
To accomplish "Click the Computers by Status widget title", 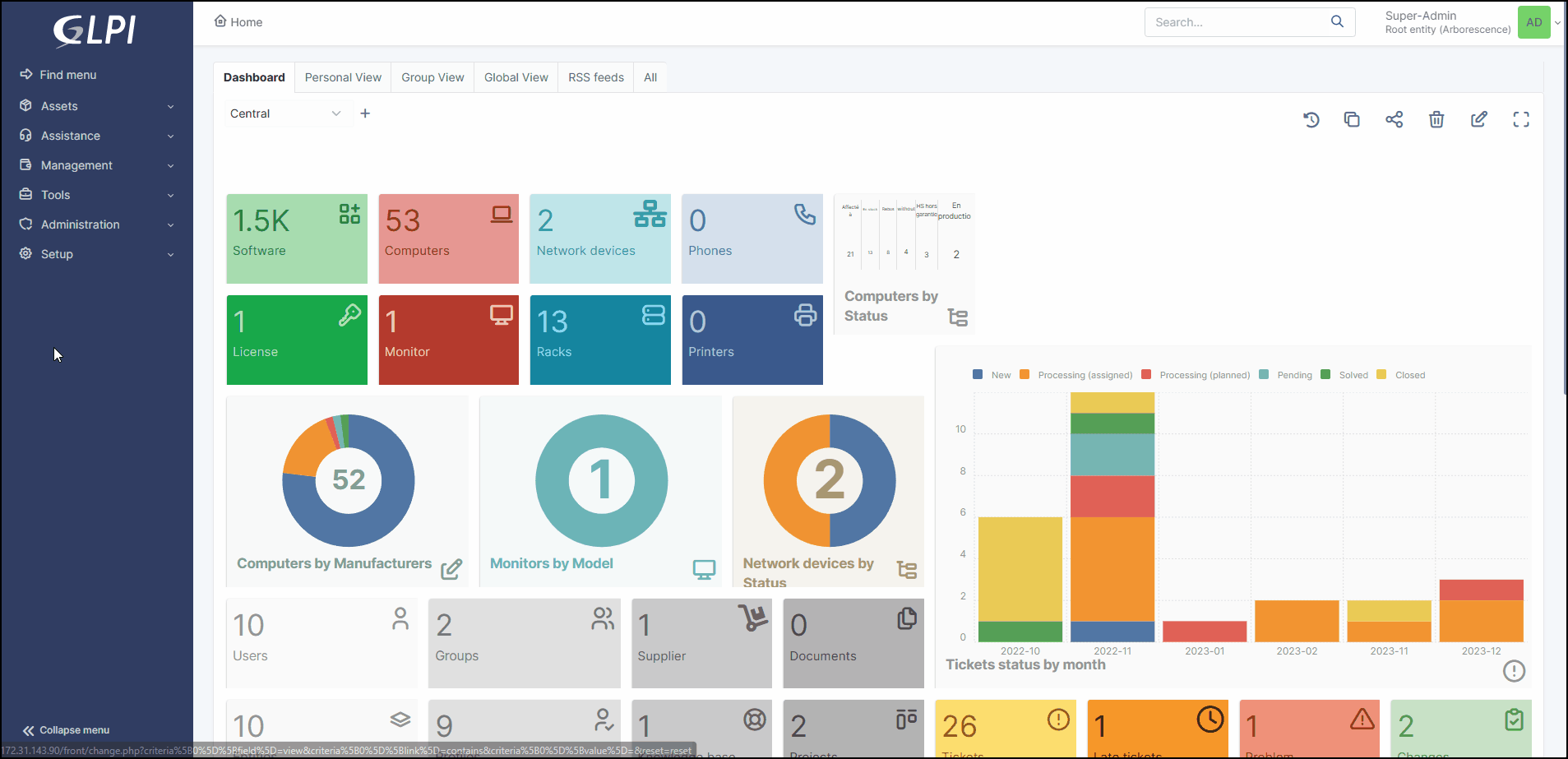I will pos(891,306).
